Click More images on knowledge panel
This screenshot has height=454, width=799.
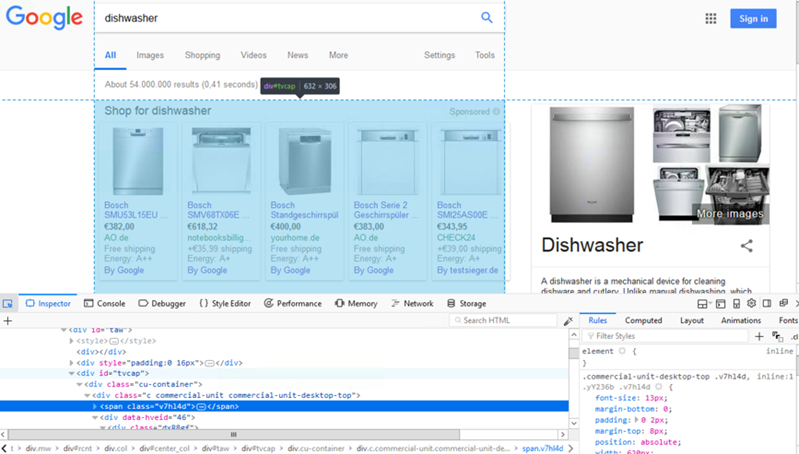(x=730, y=213)
